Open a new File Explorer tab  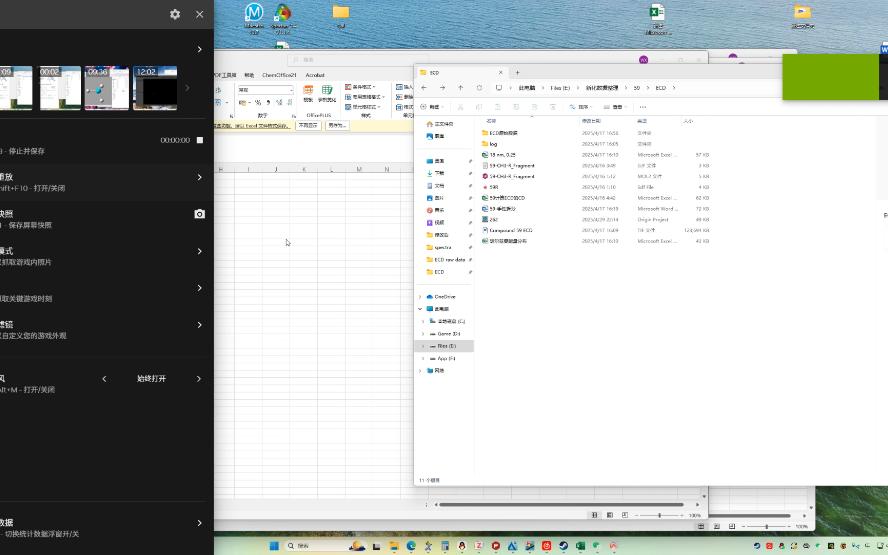tap(517, 72)
